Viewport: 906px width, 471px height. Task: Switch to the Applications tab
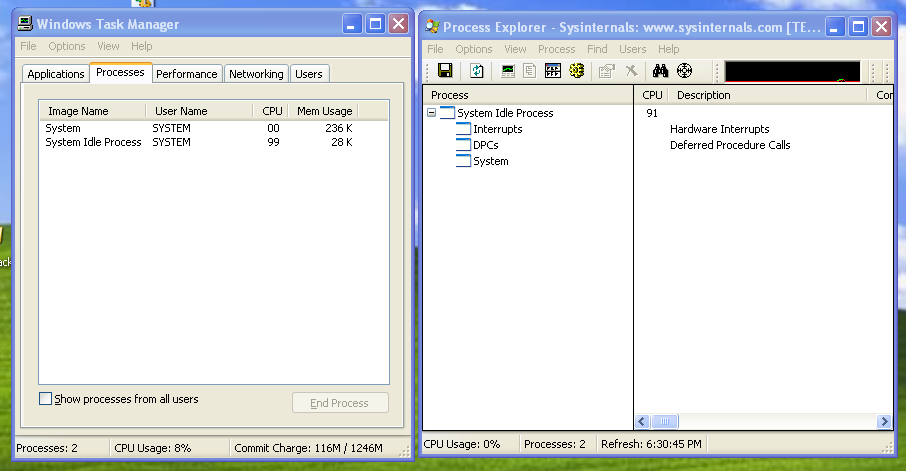[56, 74]
